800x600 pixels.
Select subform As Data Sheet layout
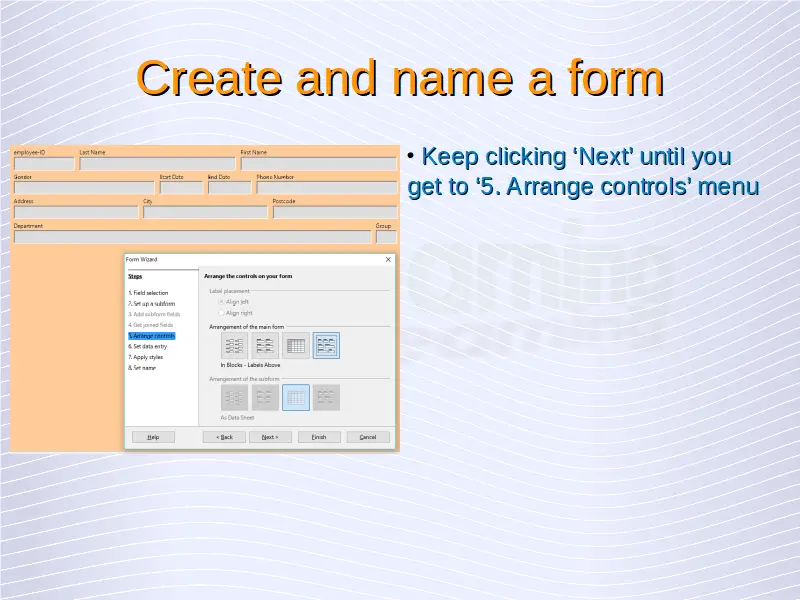[296, 397]
